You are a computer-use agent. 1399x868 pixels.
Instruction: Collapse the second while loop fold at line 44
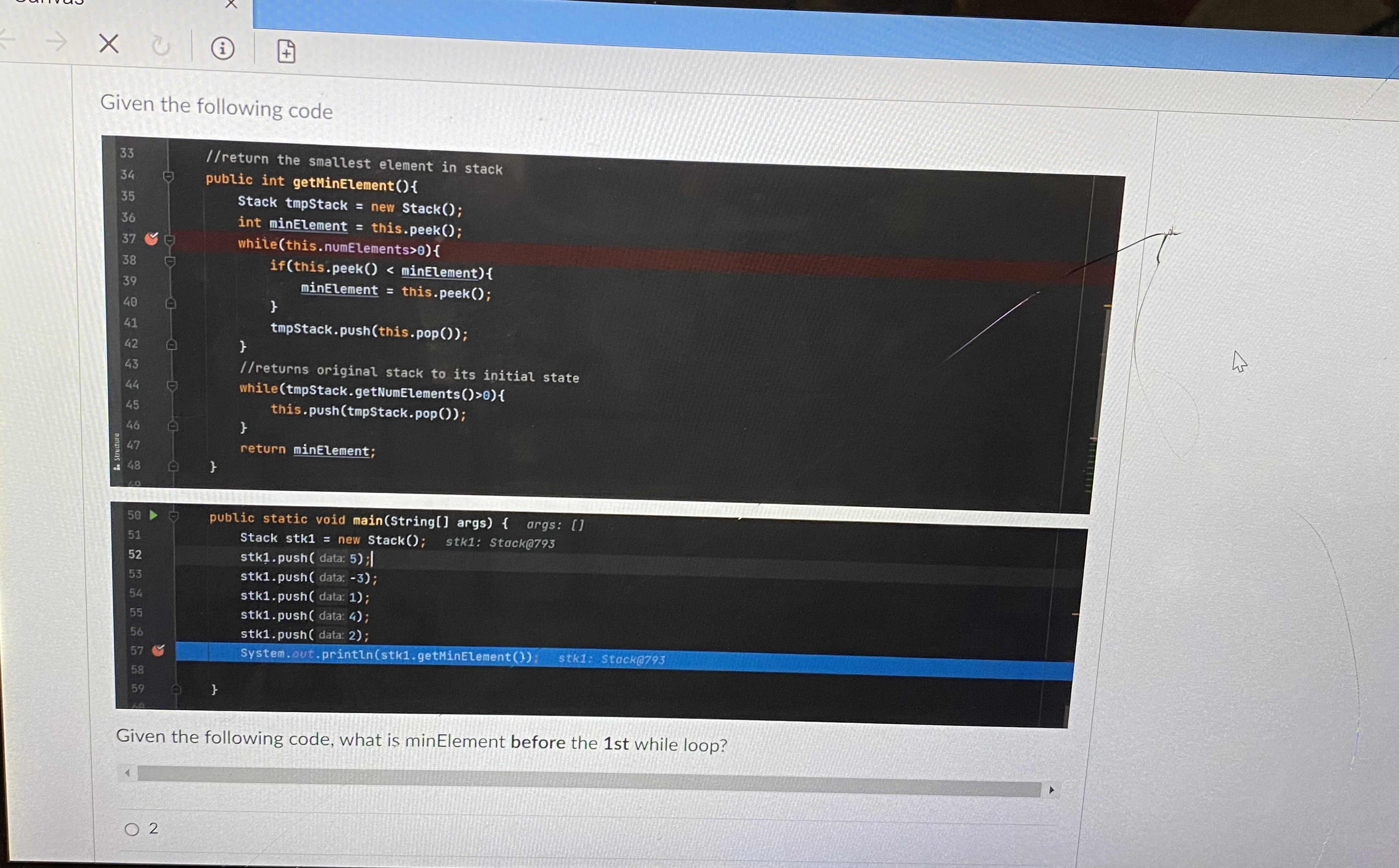[172, 385]
